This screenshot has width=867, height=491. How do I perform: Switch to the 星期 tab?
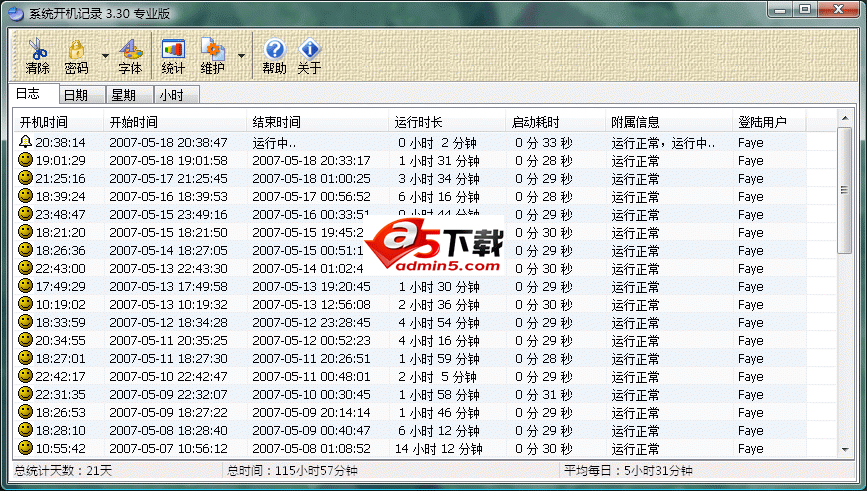129,95
